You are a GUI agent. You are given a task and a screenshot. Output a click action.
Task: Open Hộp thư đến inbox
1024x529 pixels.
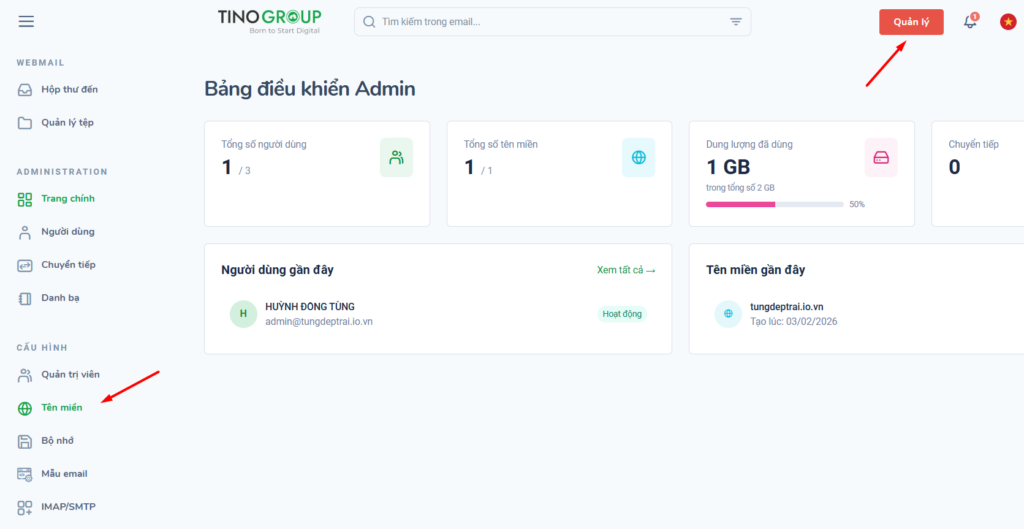[68, 90]
